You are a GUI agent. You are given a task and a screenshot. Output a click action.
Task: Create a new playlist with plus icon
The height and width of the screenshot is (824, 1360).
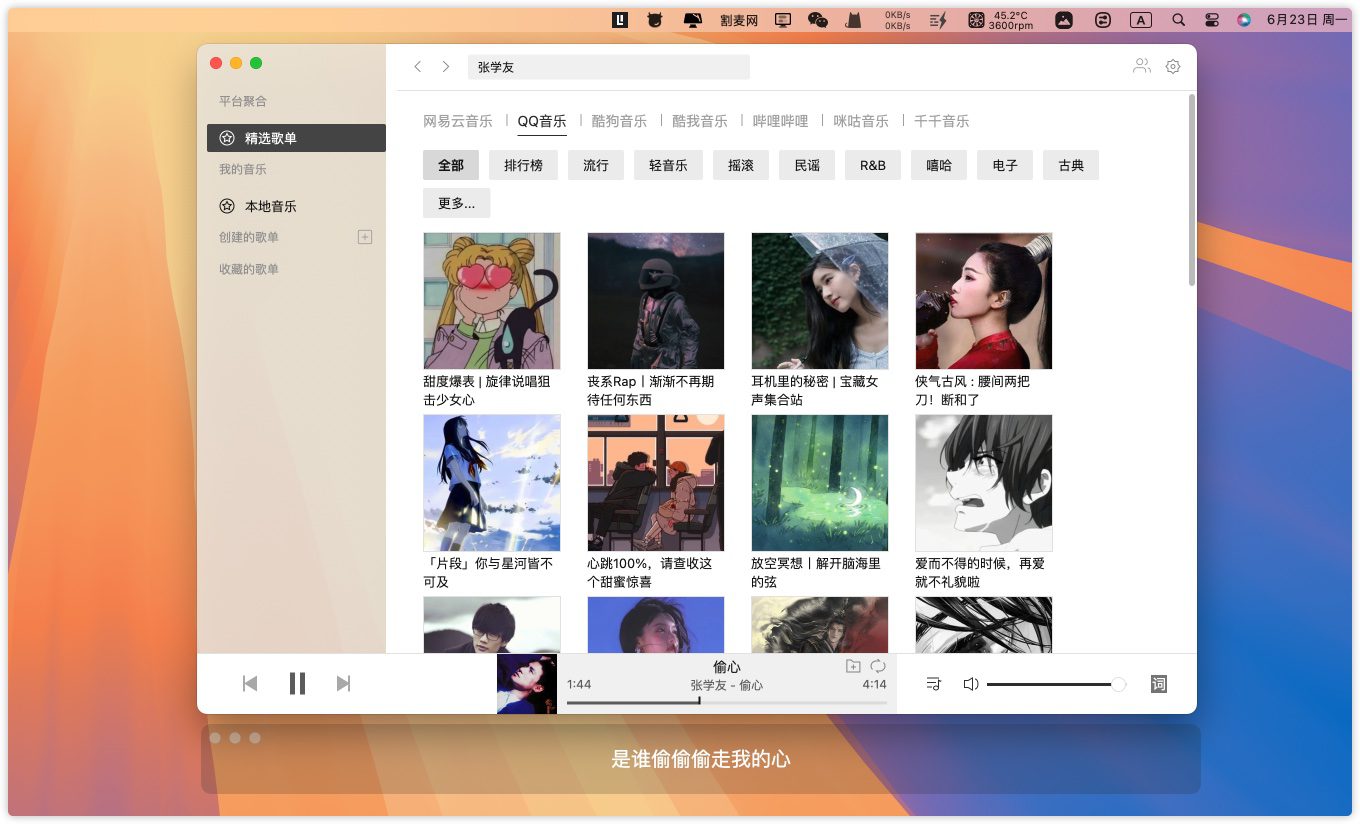click(x=365, y=237)
